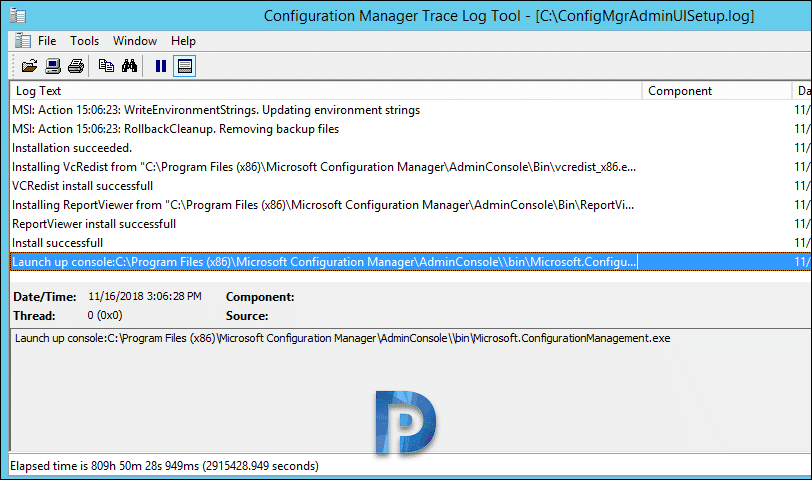The width and height of the screenshot is (812, 480).
Task: Click the Print toolbar icon
Action: pos(76,66)
